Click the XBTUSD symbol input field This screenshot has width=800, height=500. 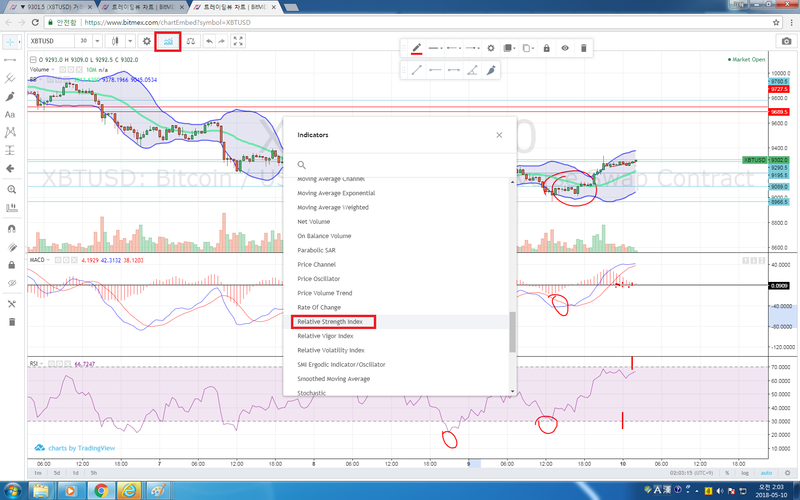[51, 41]
